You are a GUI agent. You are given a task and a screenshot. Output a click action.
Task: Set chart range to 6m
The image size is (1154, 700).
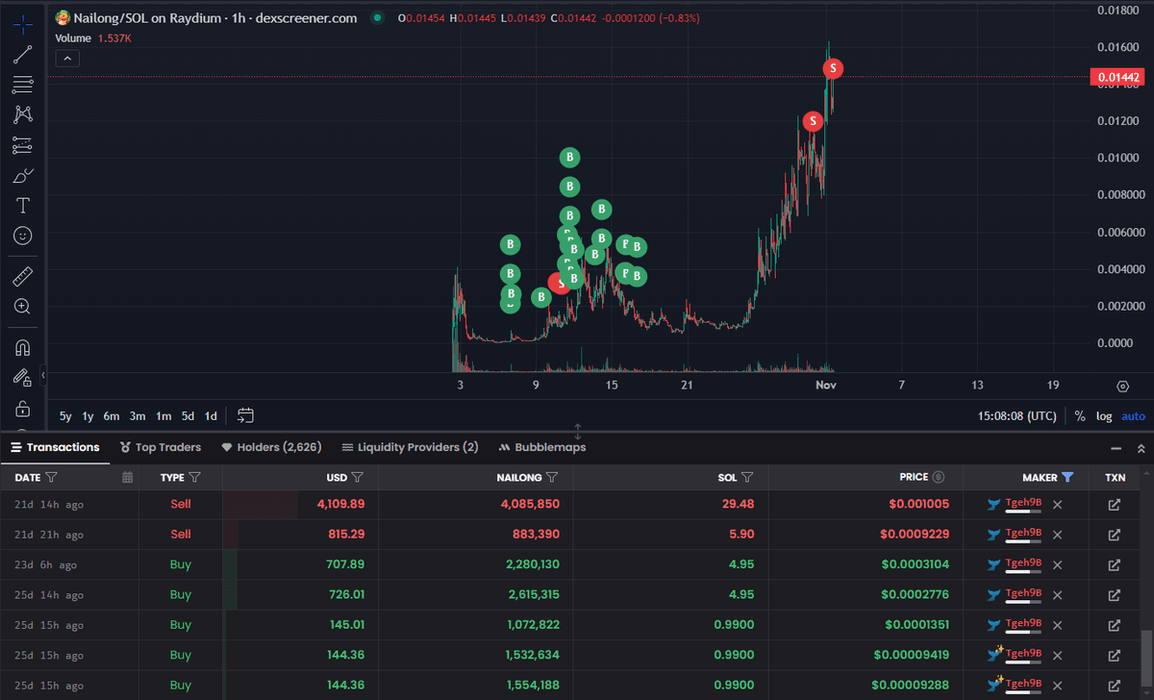111,416
